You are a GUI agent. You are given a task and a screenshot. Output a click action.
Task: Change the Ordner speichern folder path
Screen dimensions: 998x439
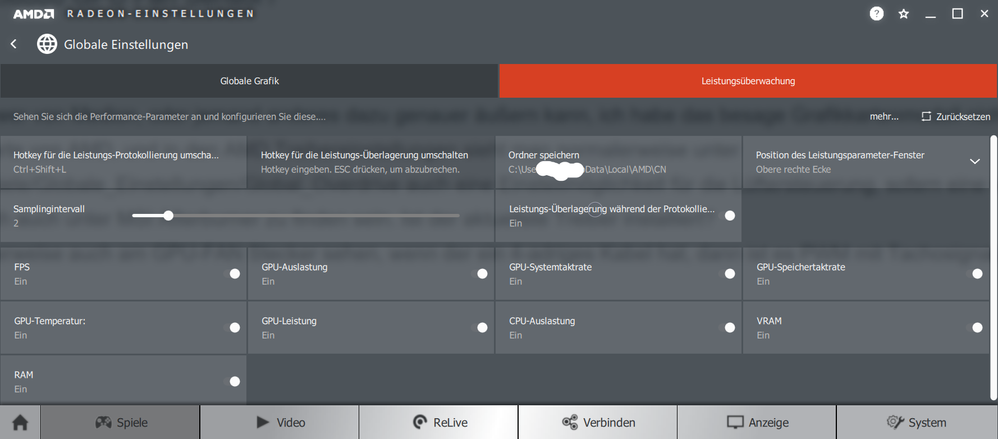[618, 162]
